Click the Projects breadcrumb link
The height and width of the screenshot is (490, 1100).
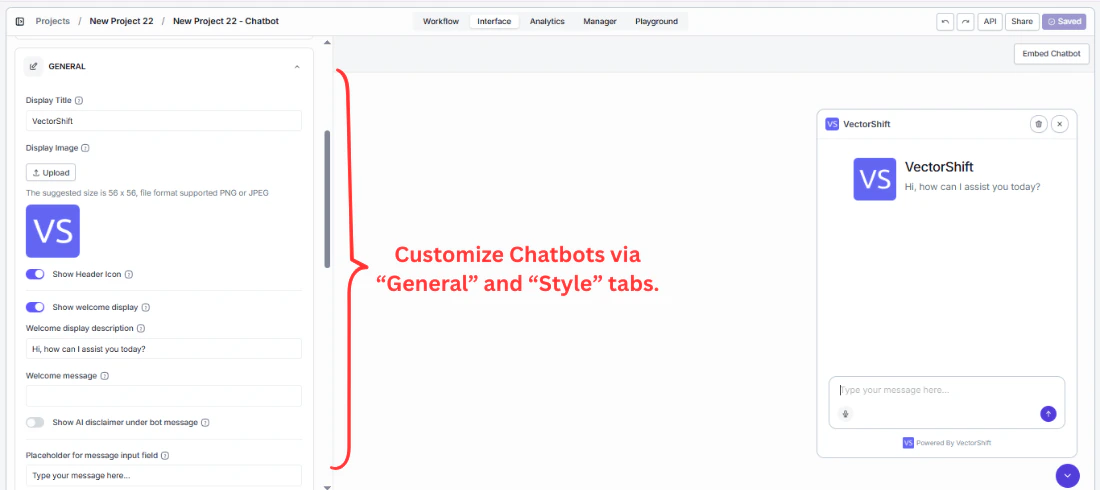[x=53, y=21]
